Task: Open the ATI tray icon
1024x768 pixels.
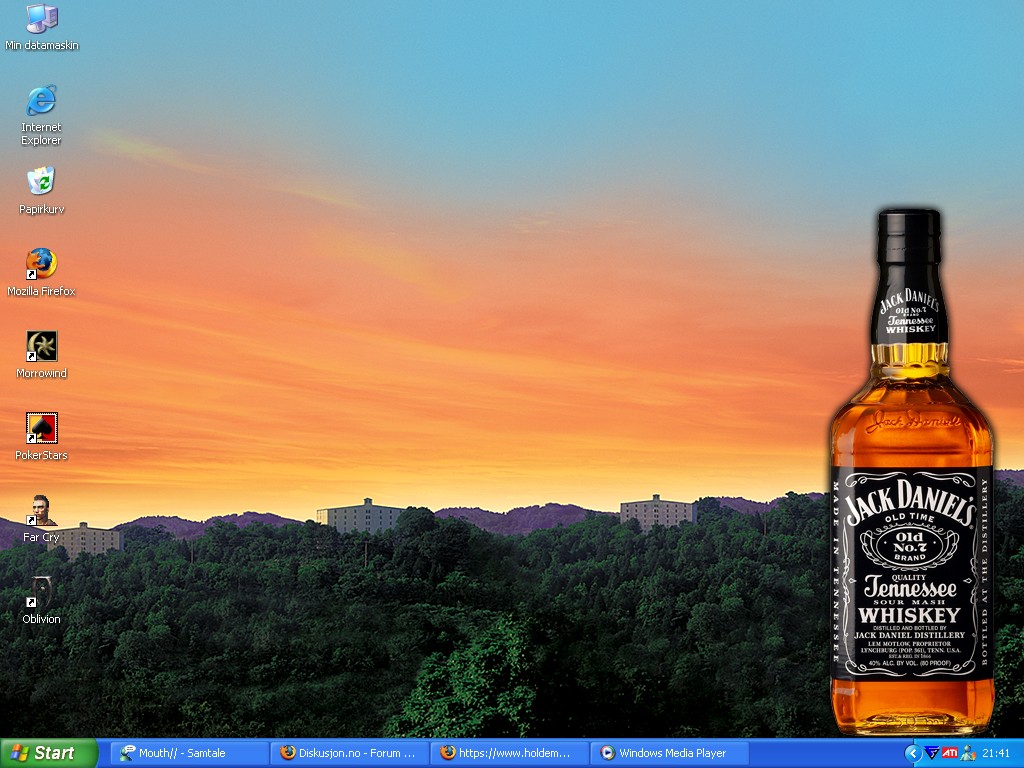Action: 950,753
